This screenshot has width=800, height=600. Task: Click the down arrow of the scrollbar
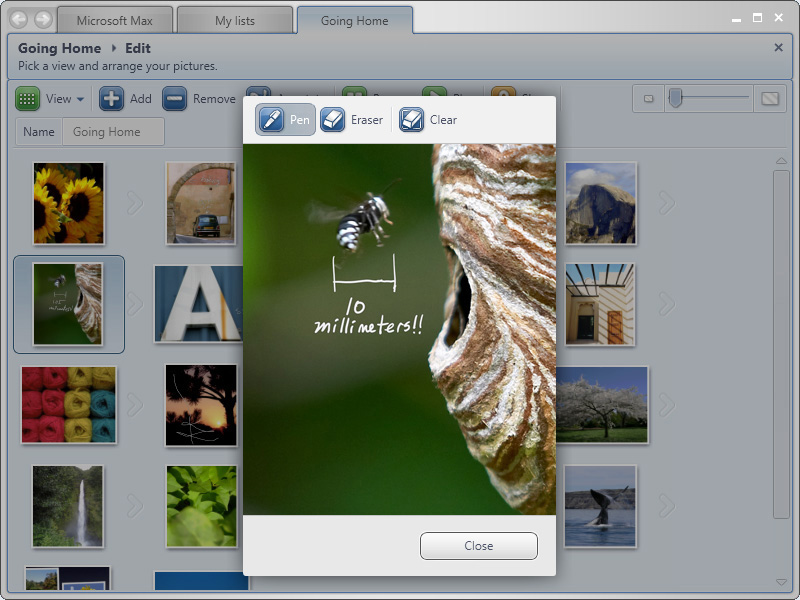781,581
